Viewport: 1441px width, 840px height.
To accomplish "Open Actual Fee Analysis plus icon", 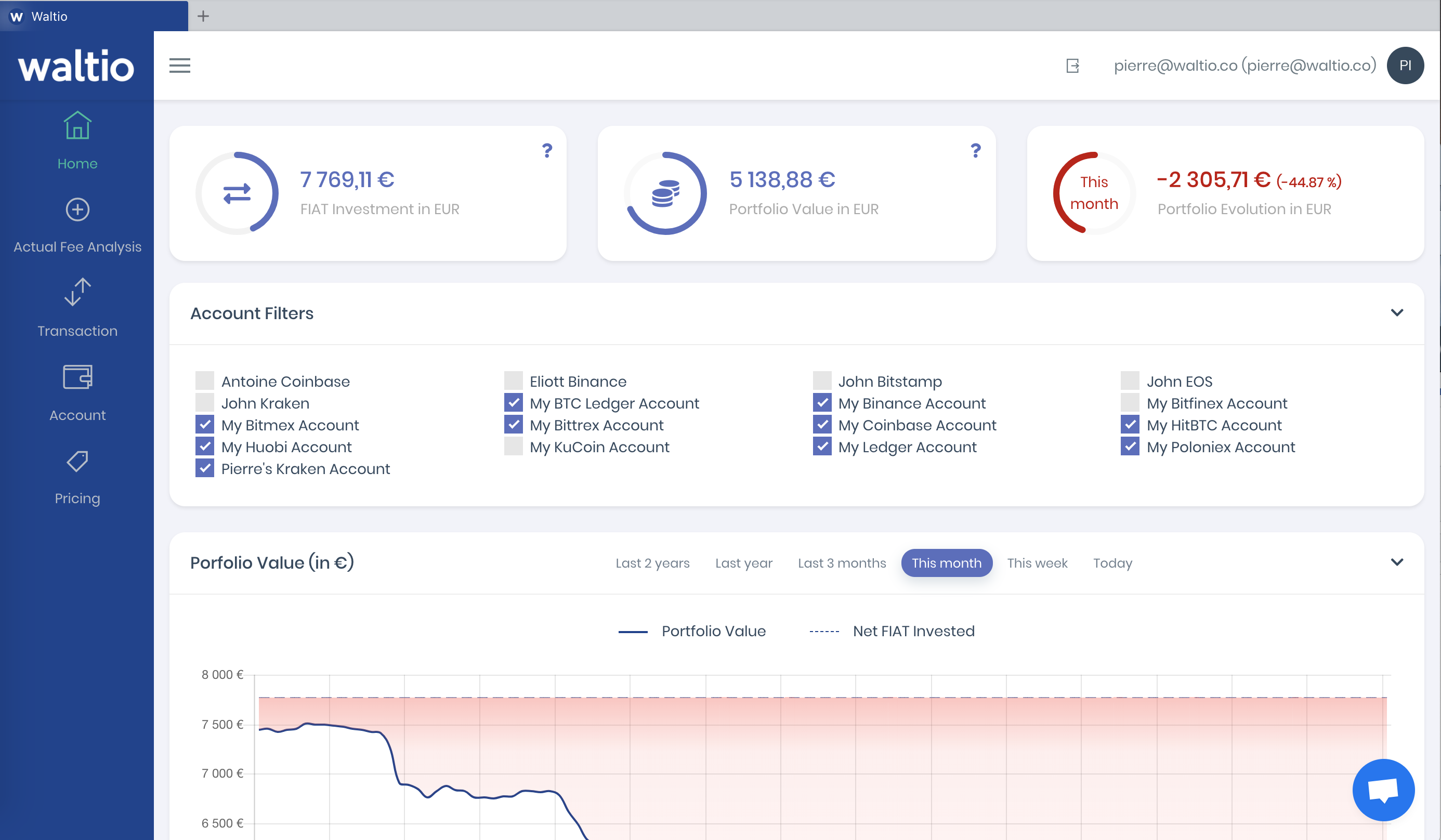I will tap(77, 209).
